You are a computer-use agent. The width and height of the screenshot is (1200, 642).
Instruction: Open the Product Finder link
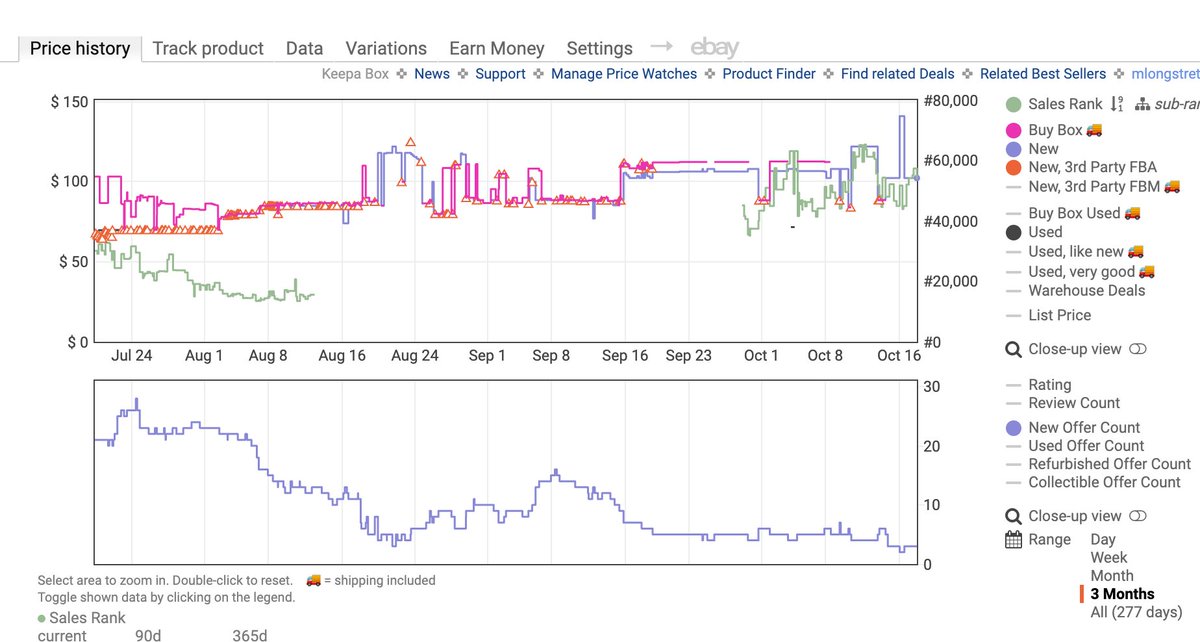click(769, 74)
